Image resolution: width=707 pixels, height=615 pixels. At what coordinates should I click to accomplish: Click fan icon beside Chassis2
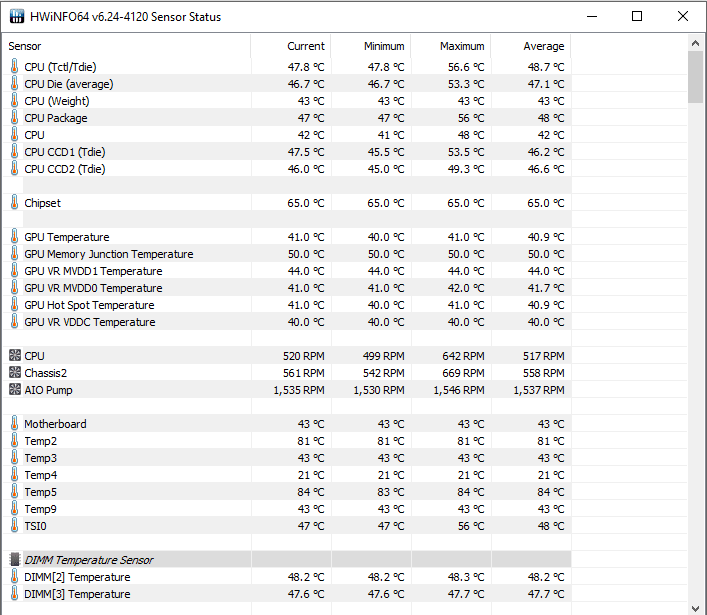(x=15, y=372)
